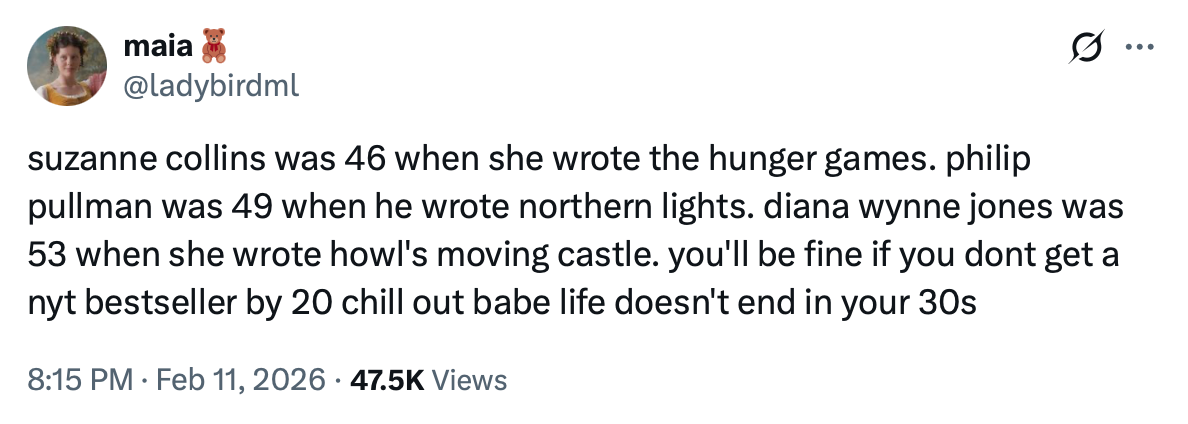Open the three-dot more options menu
Viewport: 1188px width, 424px height.
pyautogui.click(x=1138, y=49)
